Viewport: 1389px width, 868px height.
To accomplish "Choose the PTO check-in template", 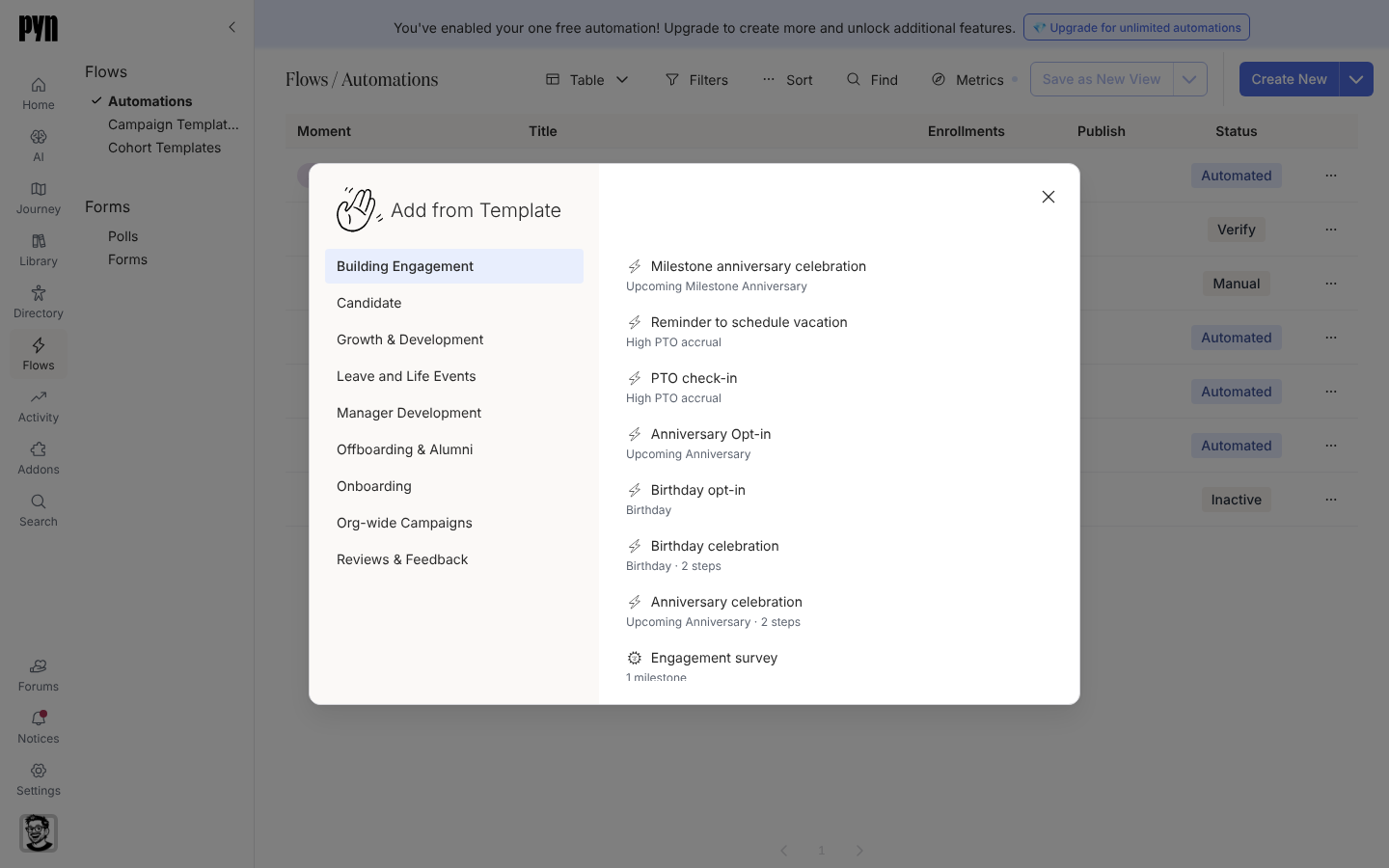I will pos(682,387).
